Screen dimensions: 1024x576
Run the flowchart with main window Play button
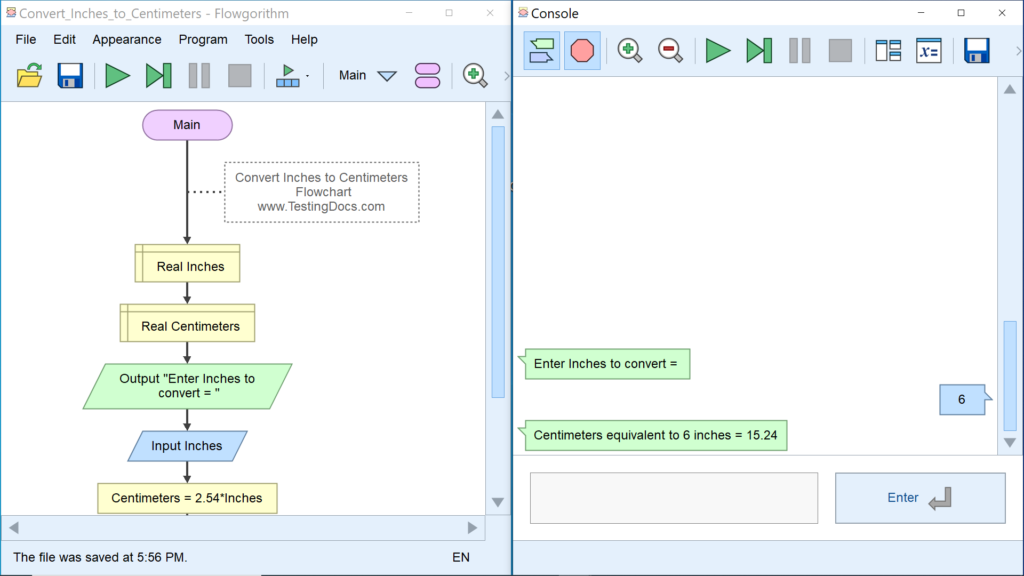(118, 76)
